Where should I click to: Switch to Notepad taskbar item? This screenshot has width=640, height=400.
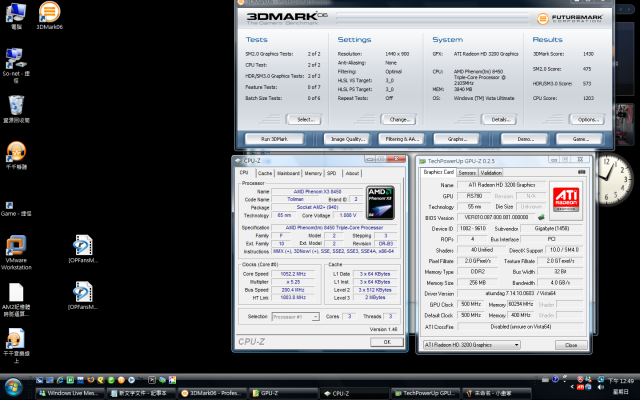pyautogui.click(x=141, y=393)
